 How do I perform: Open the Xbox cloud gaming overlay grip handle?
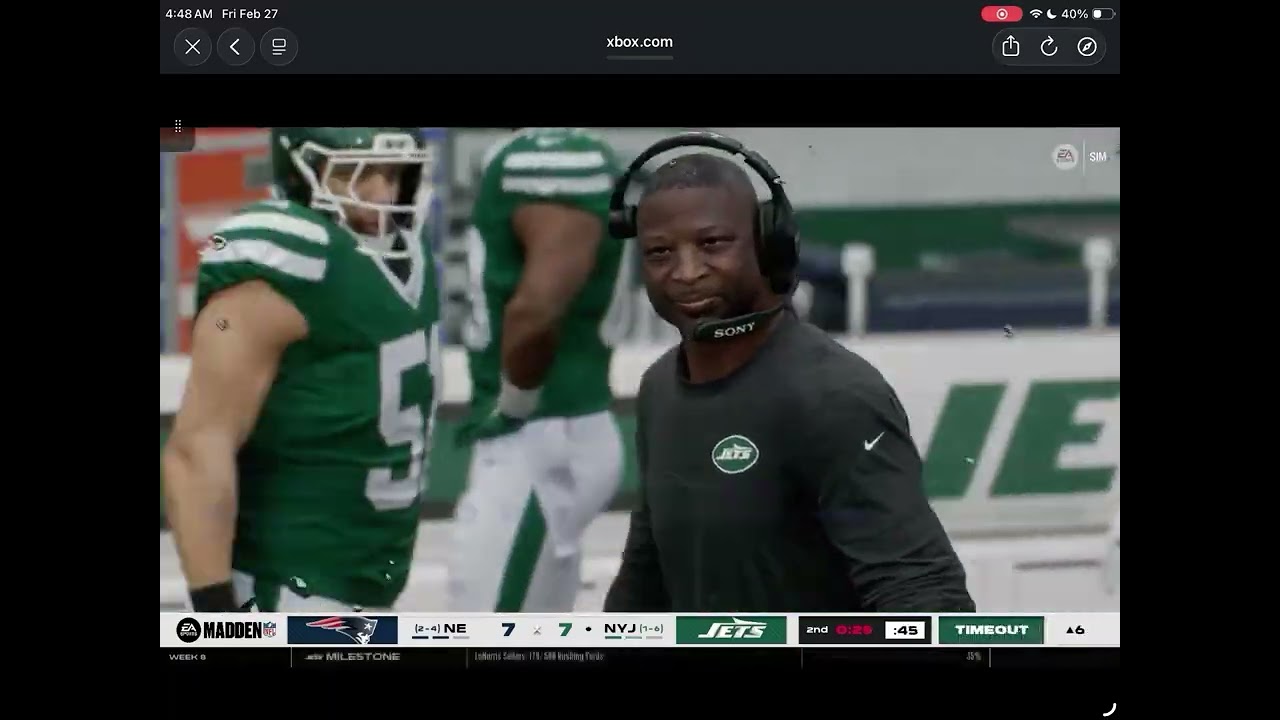178,126
